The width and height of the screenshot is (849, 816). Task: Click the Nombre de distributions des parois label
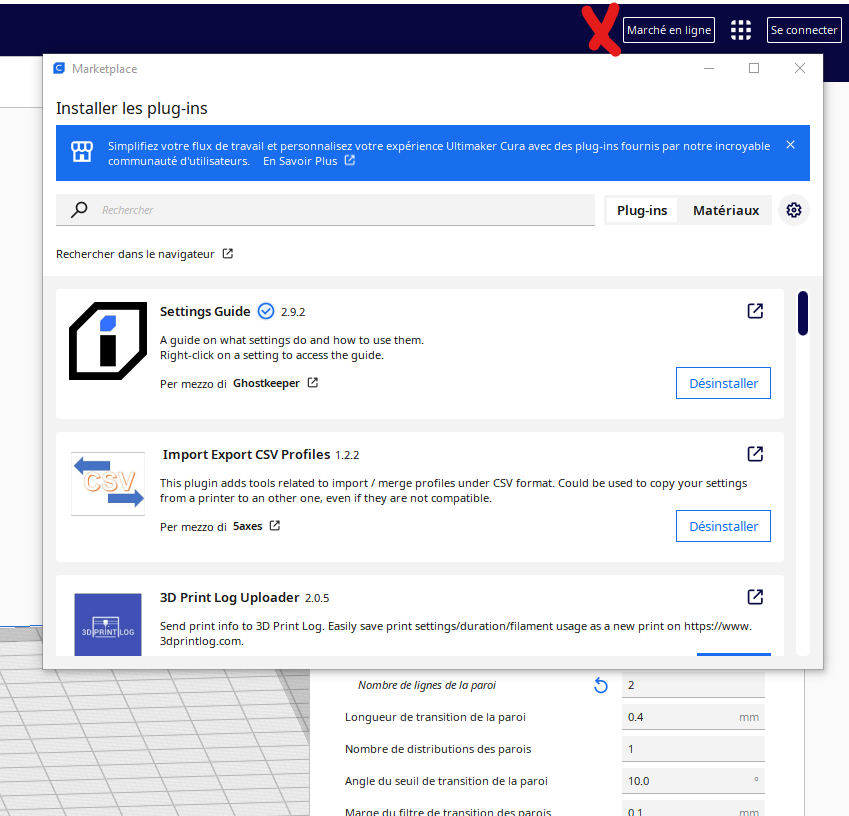point(438,749)
